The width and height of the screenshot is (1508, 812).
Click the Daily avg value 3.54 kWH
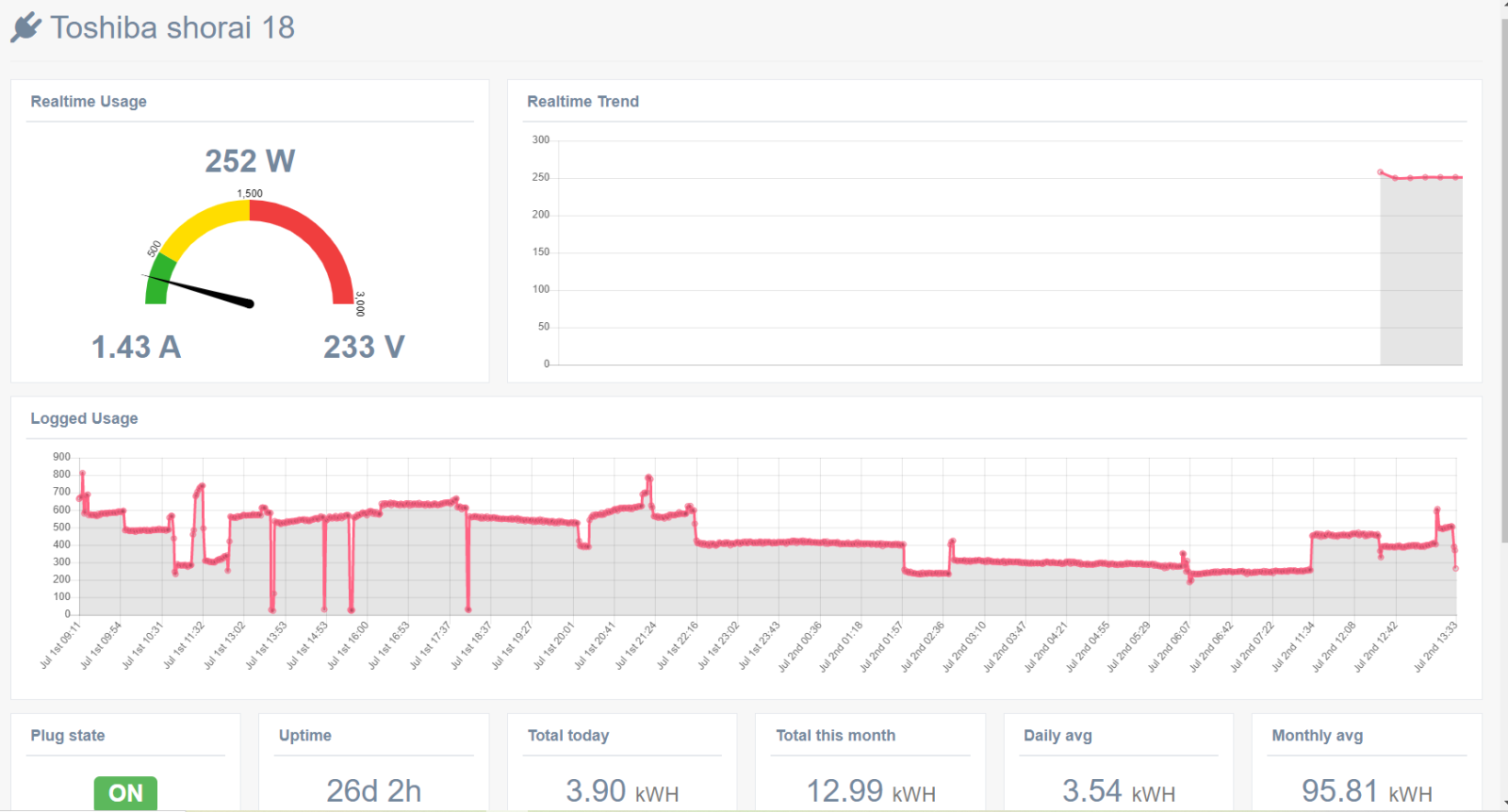(1119, 791)
